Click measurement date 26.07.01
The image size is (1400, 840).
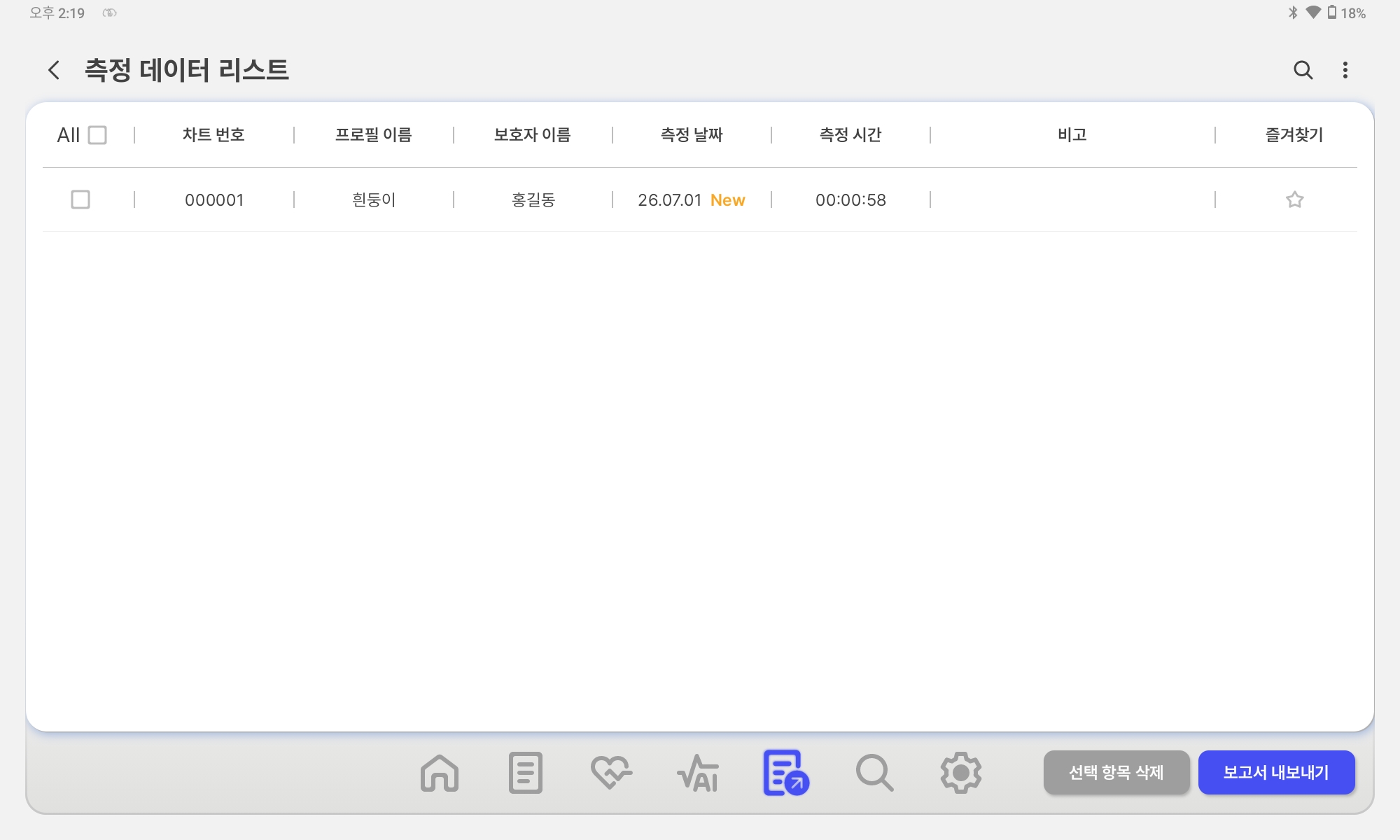(x=669, y=200)
